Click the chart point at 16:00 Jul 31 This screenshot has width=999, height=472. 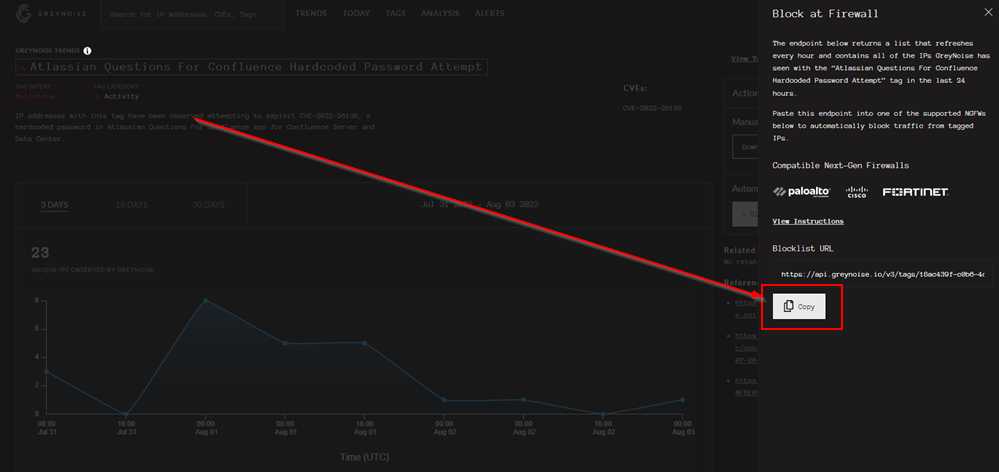(126, 414)
